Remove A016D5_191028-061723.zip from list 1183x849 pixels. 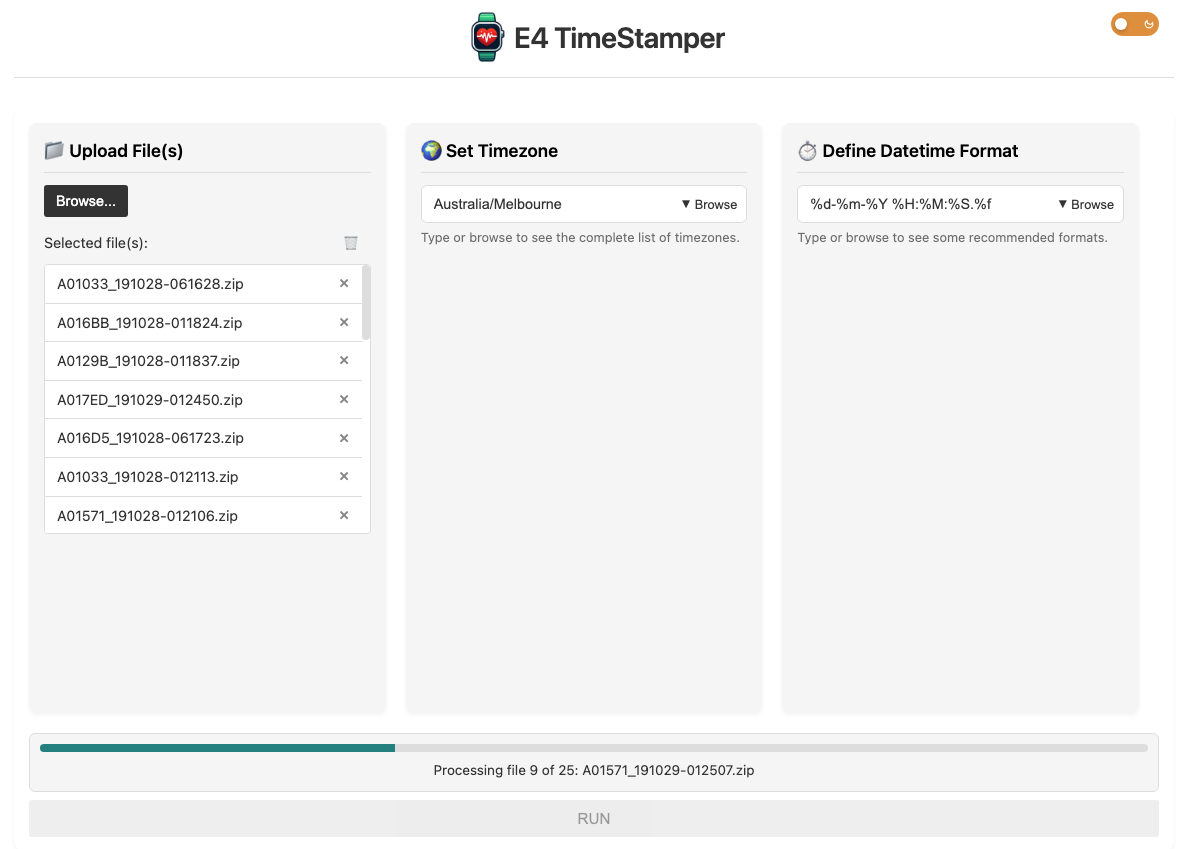(344, 438)
